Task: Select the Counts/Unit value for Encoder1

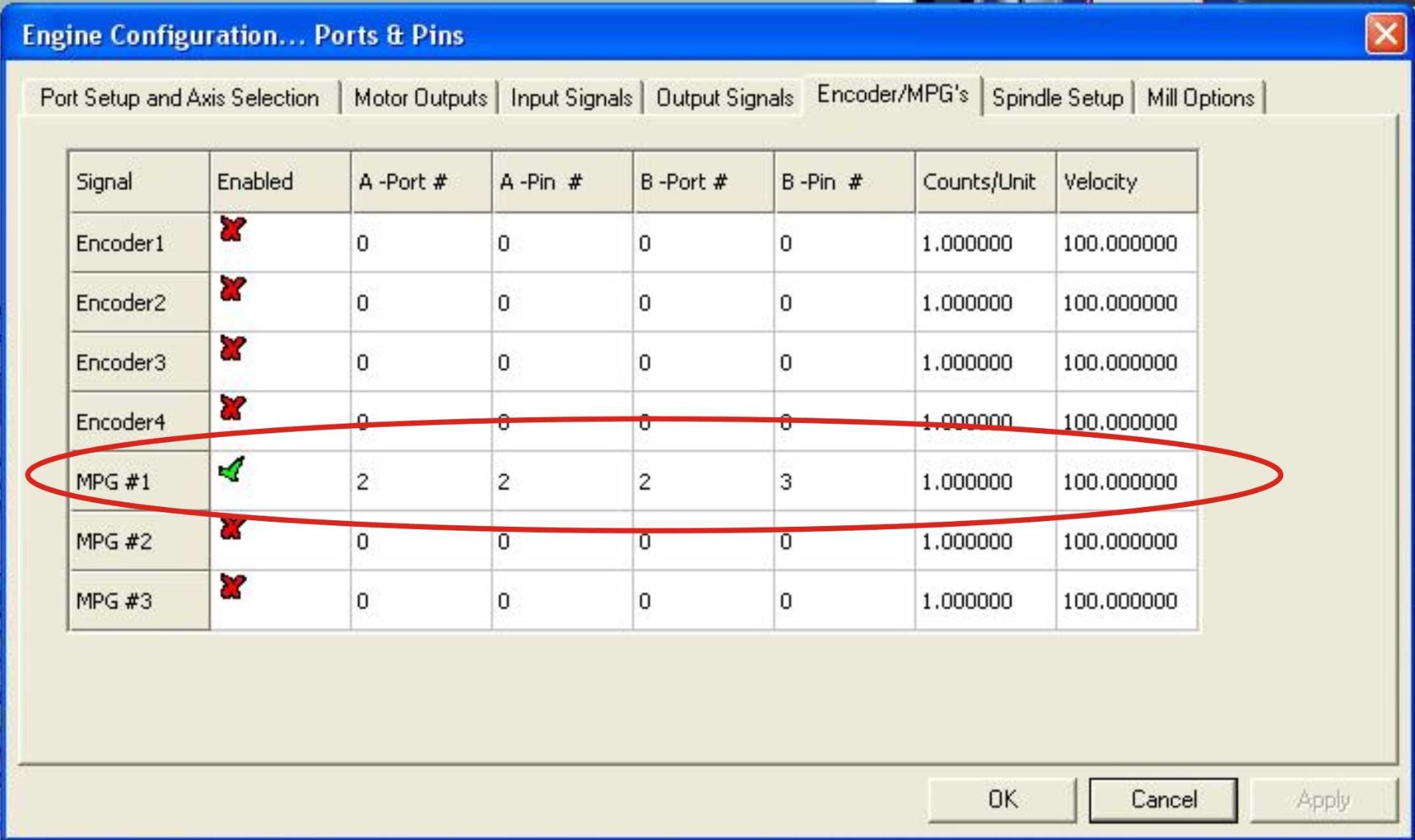Action: point(984,243)
